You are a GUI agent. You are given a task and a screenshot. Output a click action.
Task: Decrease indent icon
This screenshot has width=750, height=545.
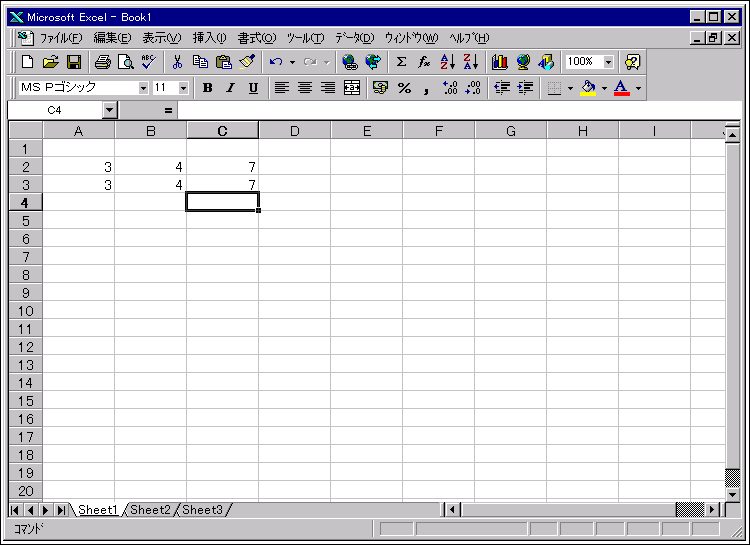pos(502,88)
